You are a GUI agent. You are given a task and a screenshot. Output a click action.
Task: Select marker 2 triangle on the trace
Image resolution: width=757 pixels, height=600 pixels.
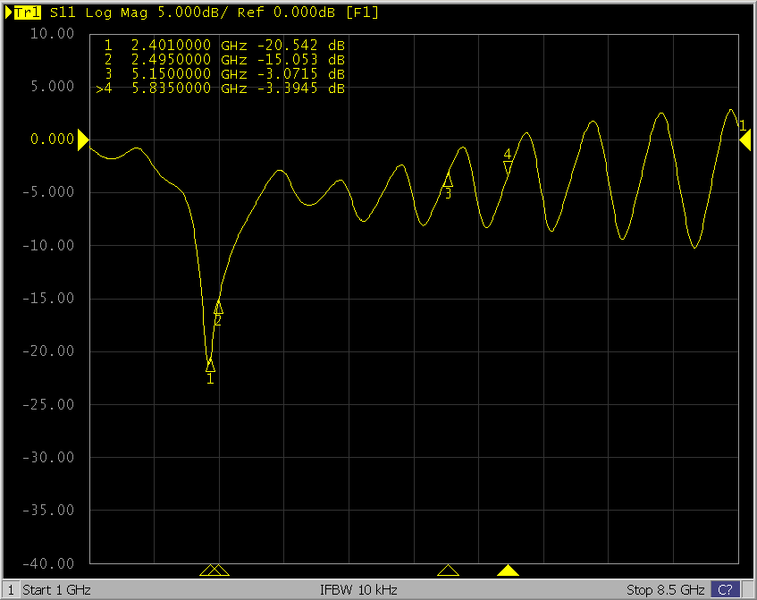[x=218, y=308]
